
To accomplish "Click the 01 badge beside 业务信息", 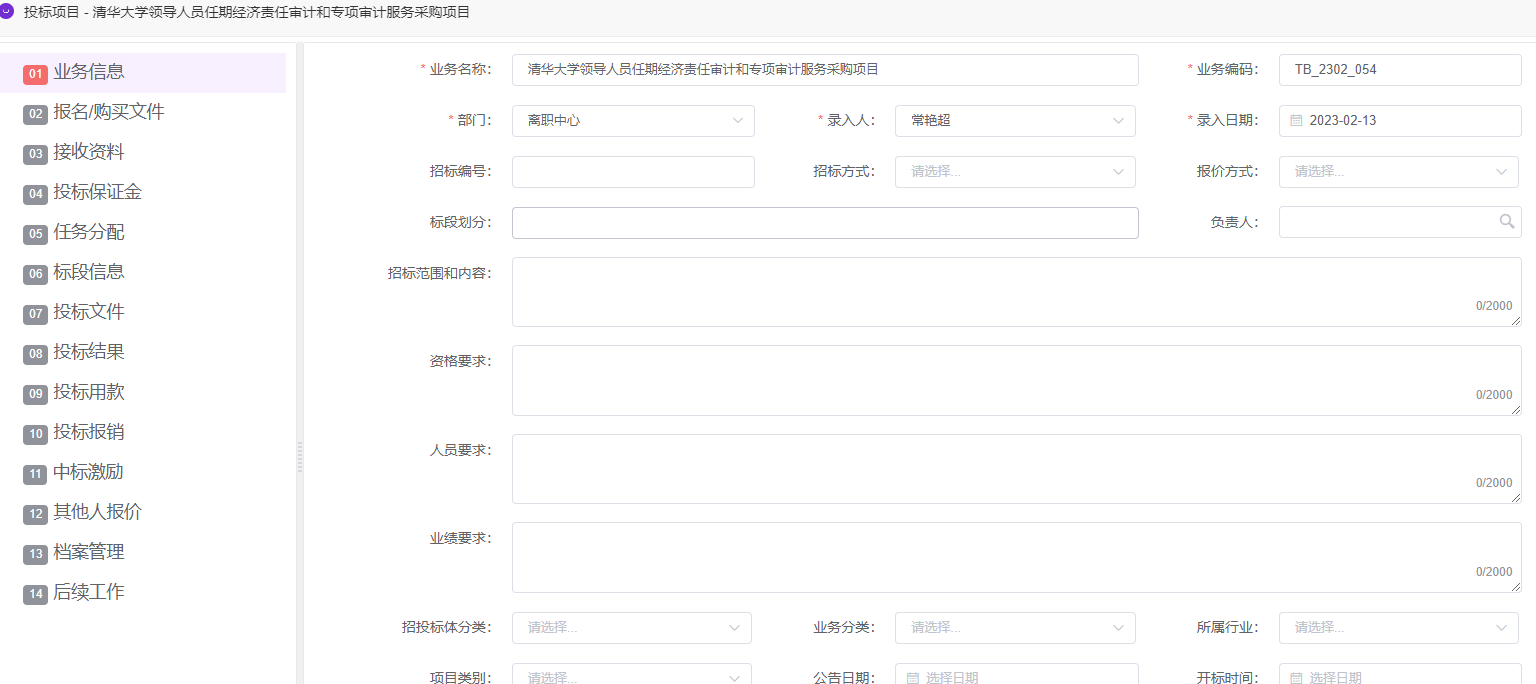I will coord(35,74).
